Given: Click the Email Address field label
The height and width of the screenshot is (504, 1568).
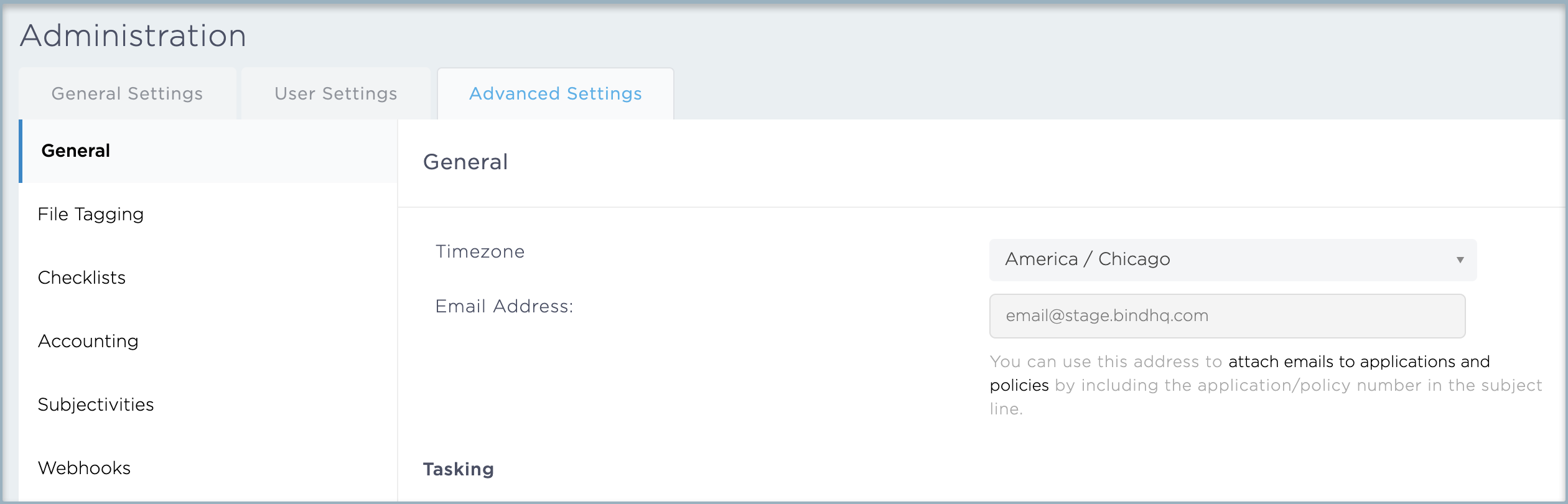Looking at the screenshot, I should pos(504,307).
